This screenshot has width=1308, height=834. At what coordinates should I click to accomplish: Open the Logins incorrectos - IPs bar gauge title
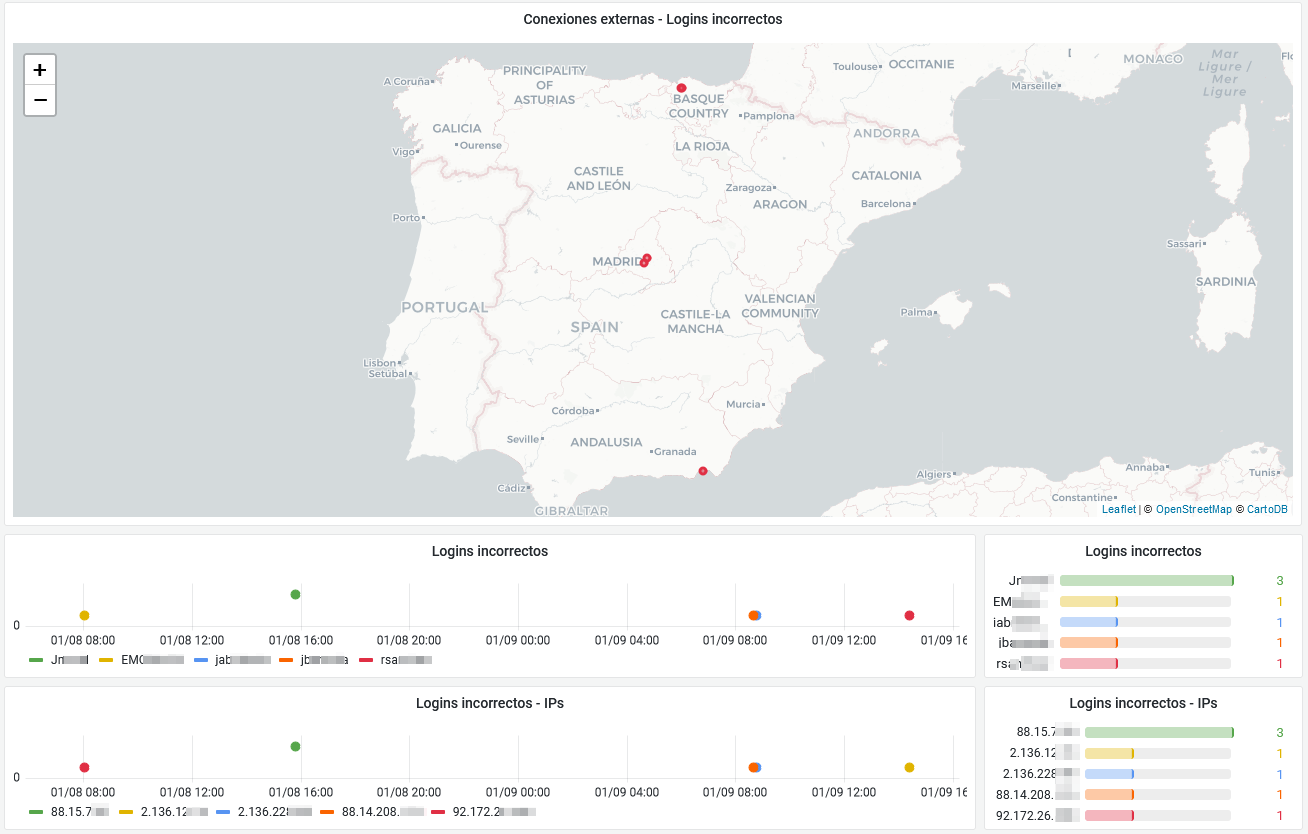point(1143,703)
